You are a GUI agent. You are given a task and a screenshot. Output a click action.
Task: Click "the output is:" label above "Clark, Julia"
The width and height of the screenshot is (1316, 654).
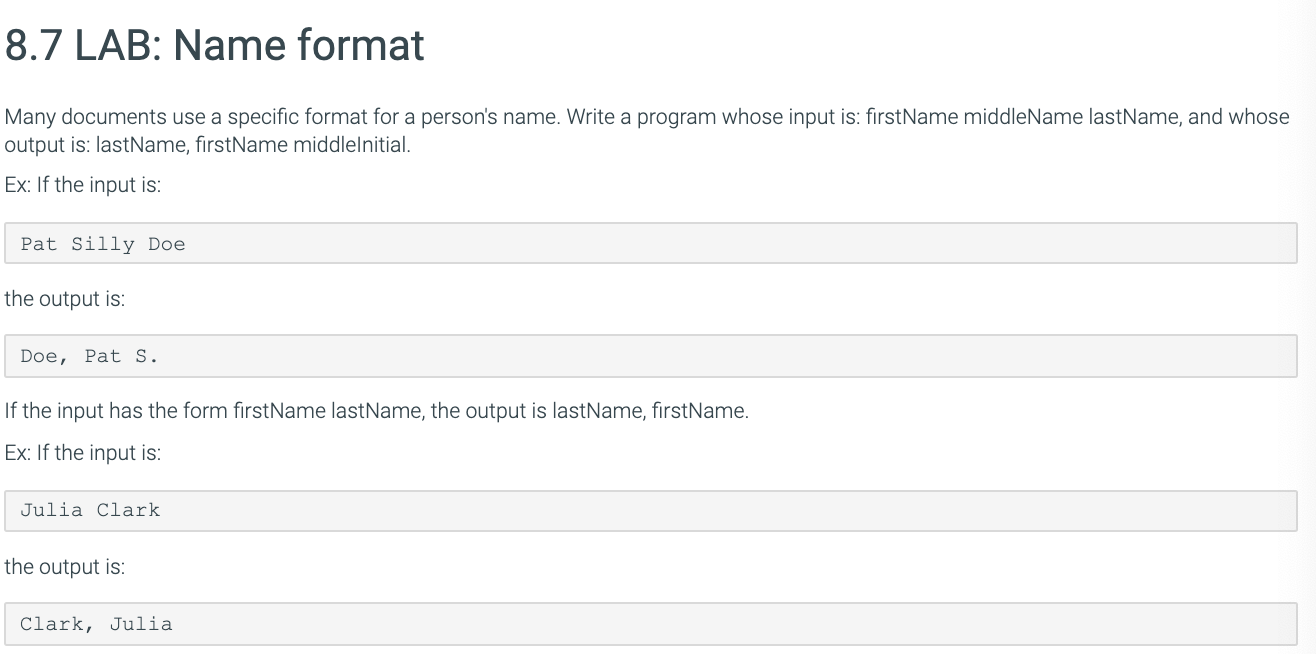coord(65,567)
